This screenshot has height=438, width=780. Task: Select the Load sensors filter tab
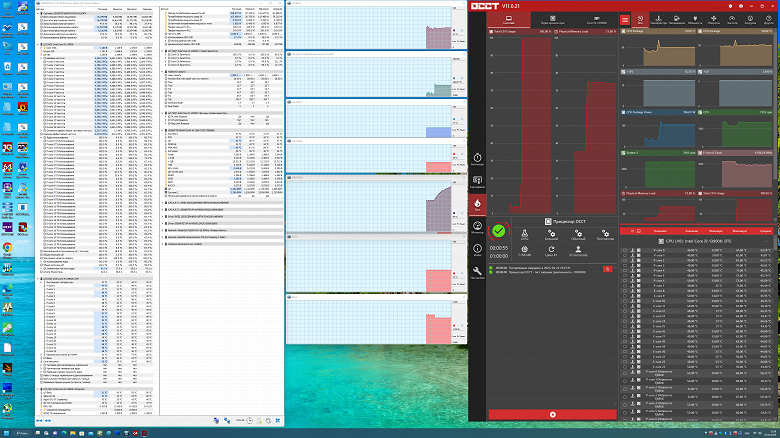(750, 20)
